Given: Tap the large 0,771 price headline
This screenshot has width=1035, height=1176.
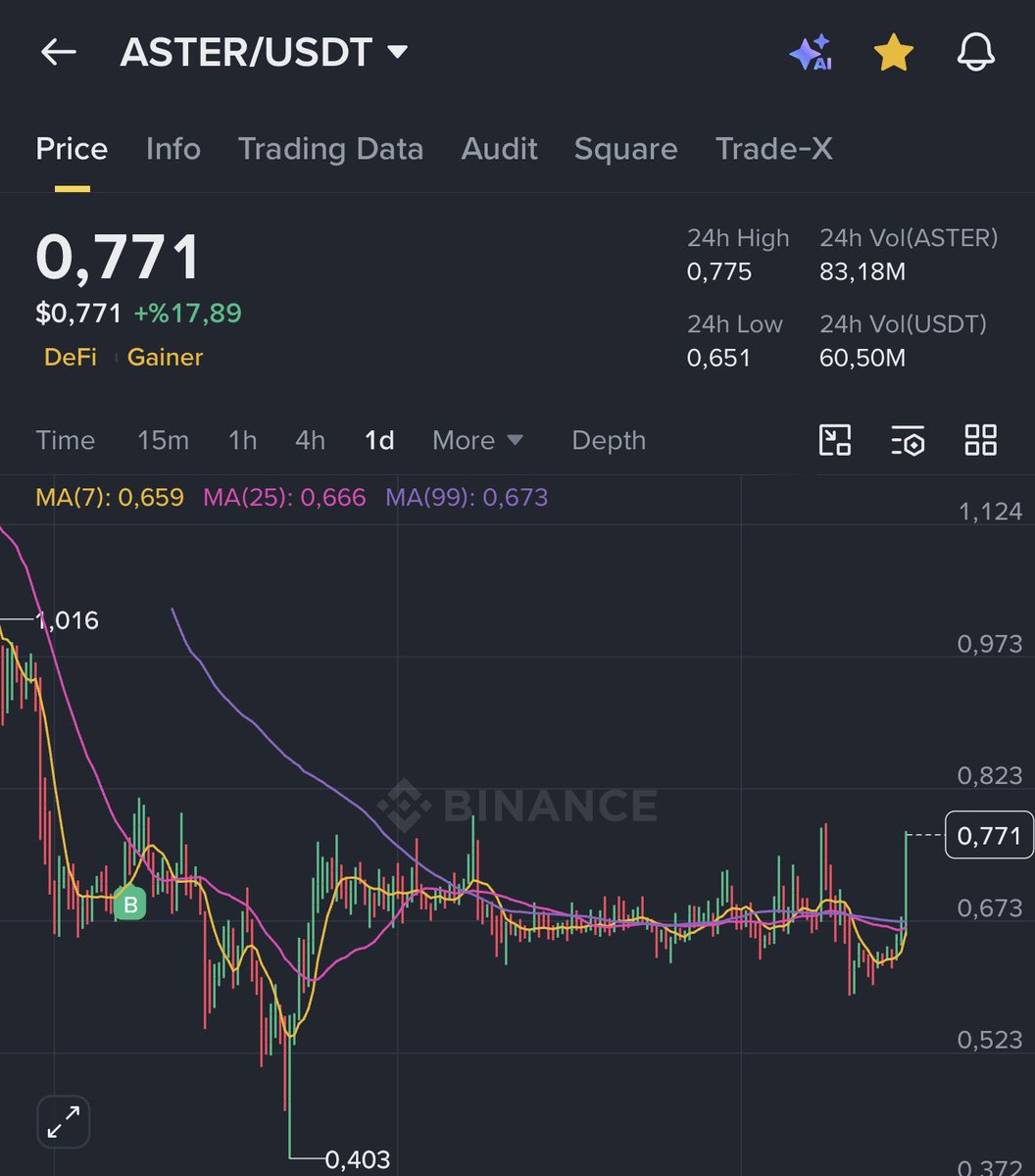Looking at the screenshot, I should [x=119, y=258].
